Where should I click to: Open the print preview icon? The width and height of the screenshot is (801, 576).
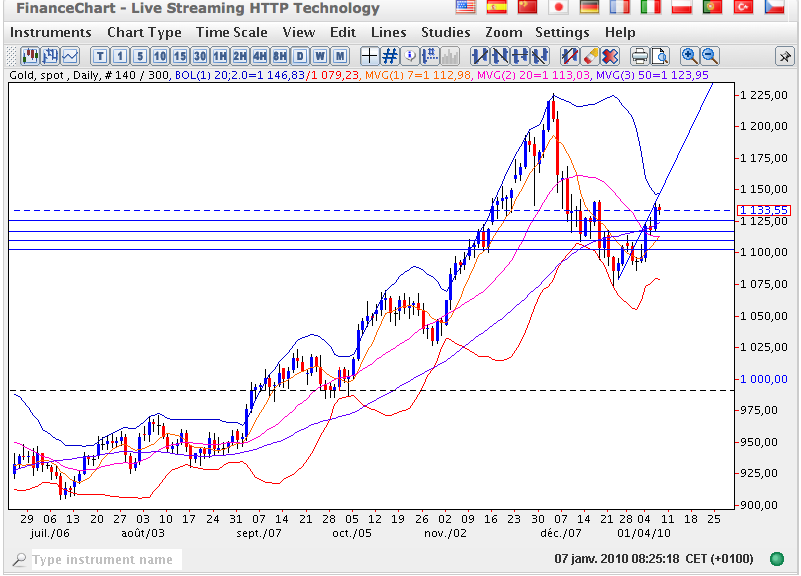pos(660,55)
